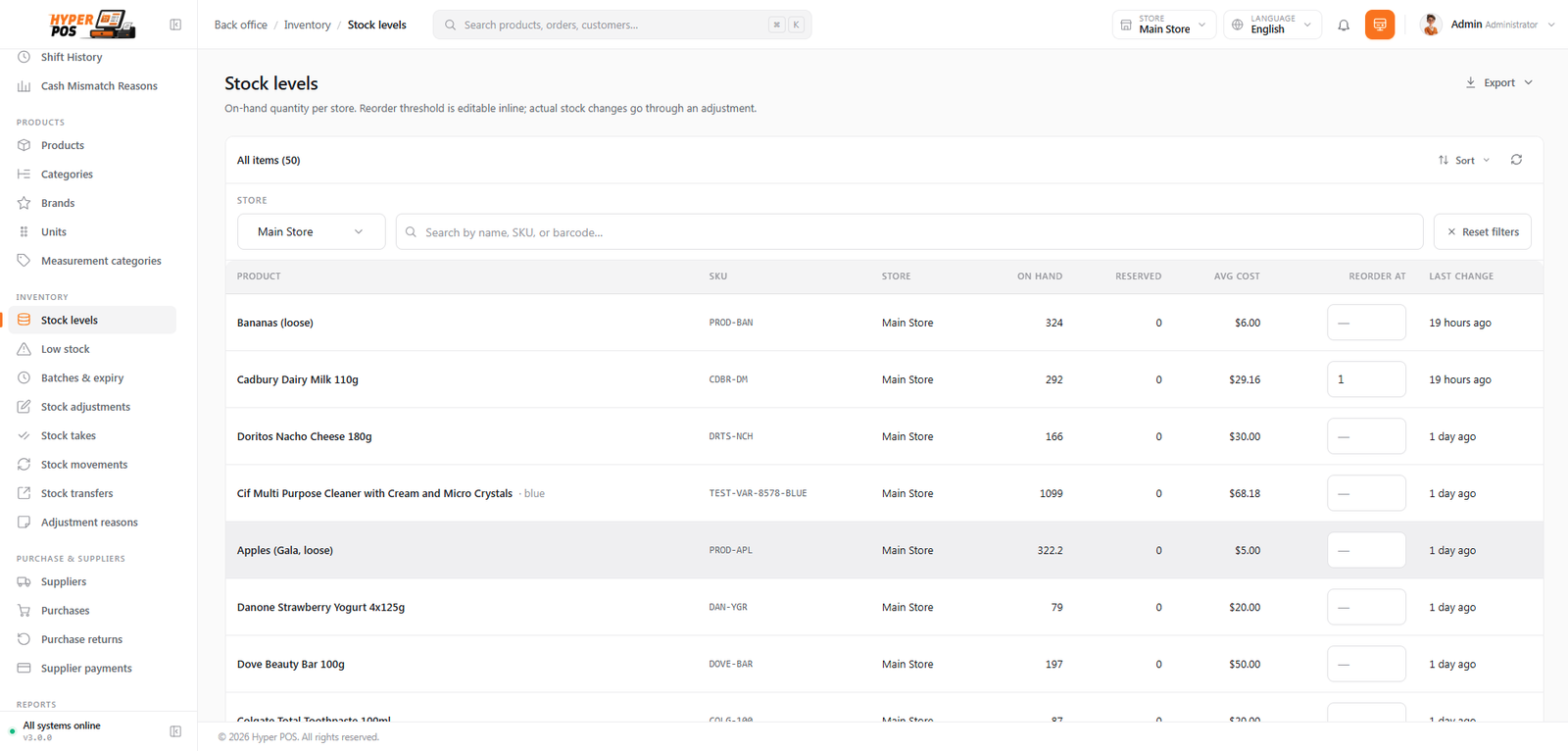Click the Hyper POS logo
This screenshot has width=1568, height=751.
[x=92, y=25]
